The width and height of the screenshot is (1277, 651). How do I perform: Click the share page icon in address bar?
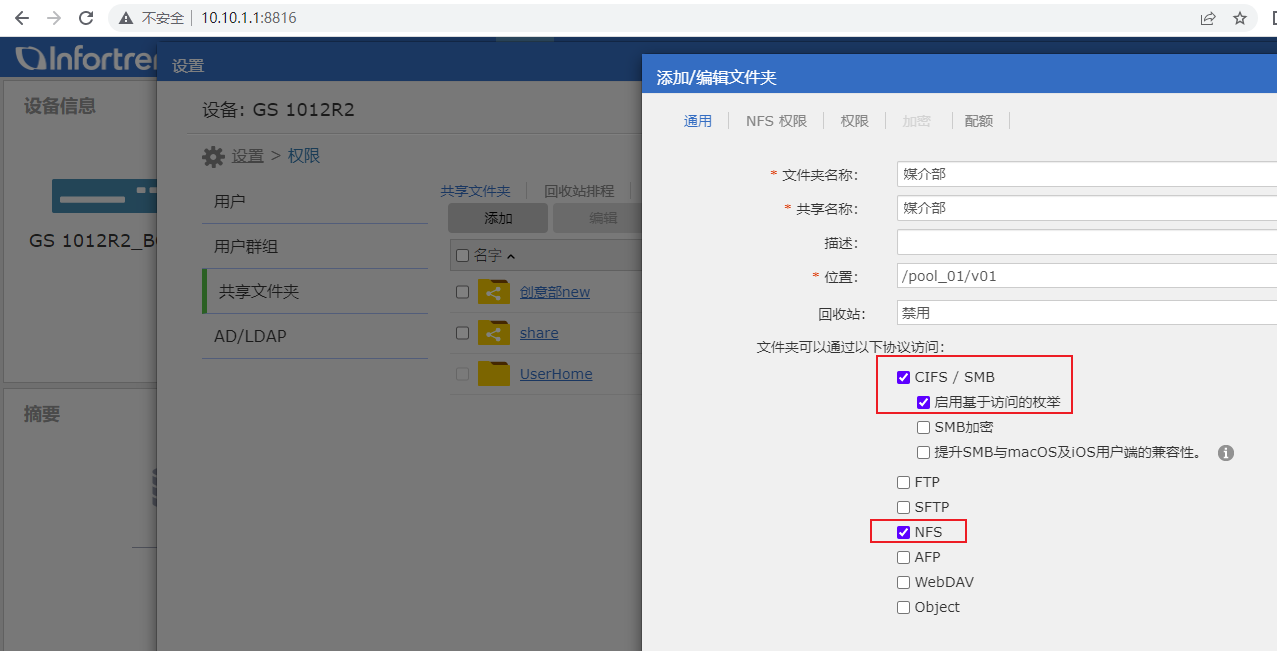click(x=1208, y=18)
